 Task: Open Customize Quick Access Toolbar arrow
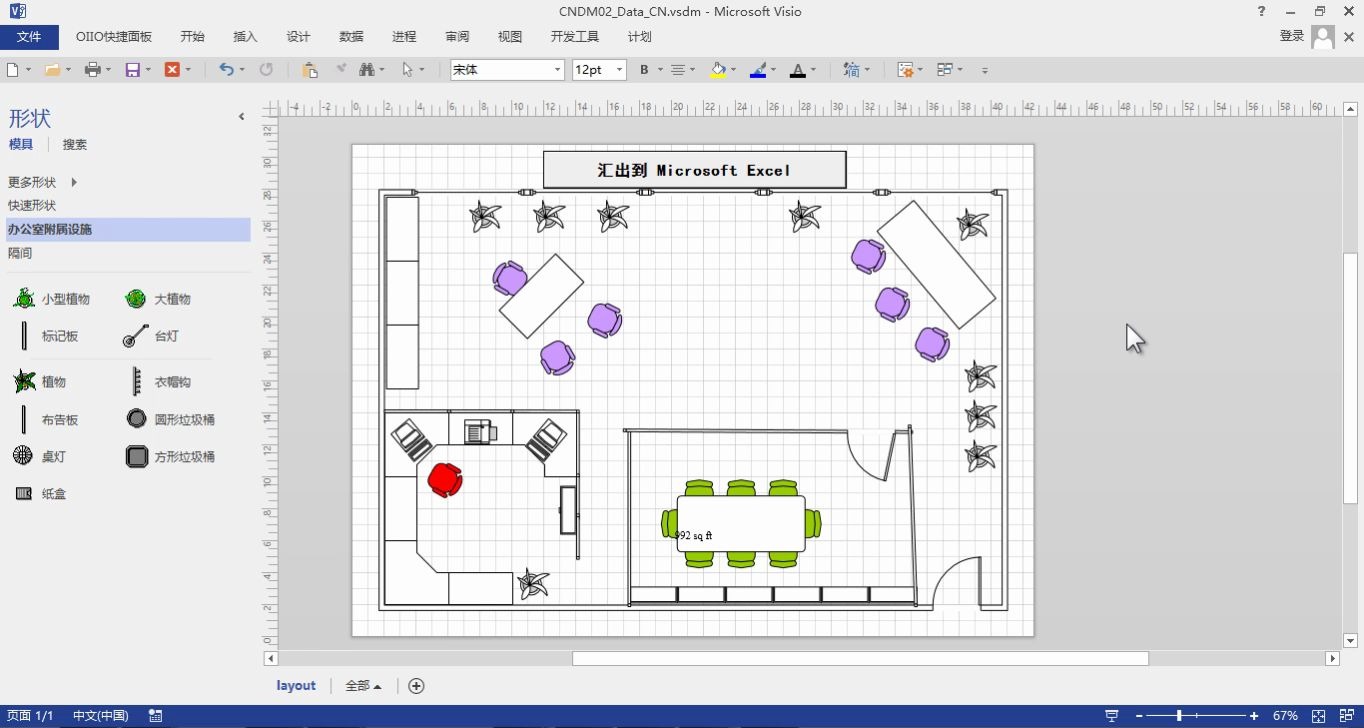click(x=985, y=71)
